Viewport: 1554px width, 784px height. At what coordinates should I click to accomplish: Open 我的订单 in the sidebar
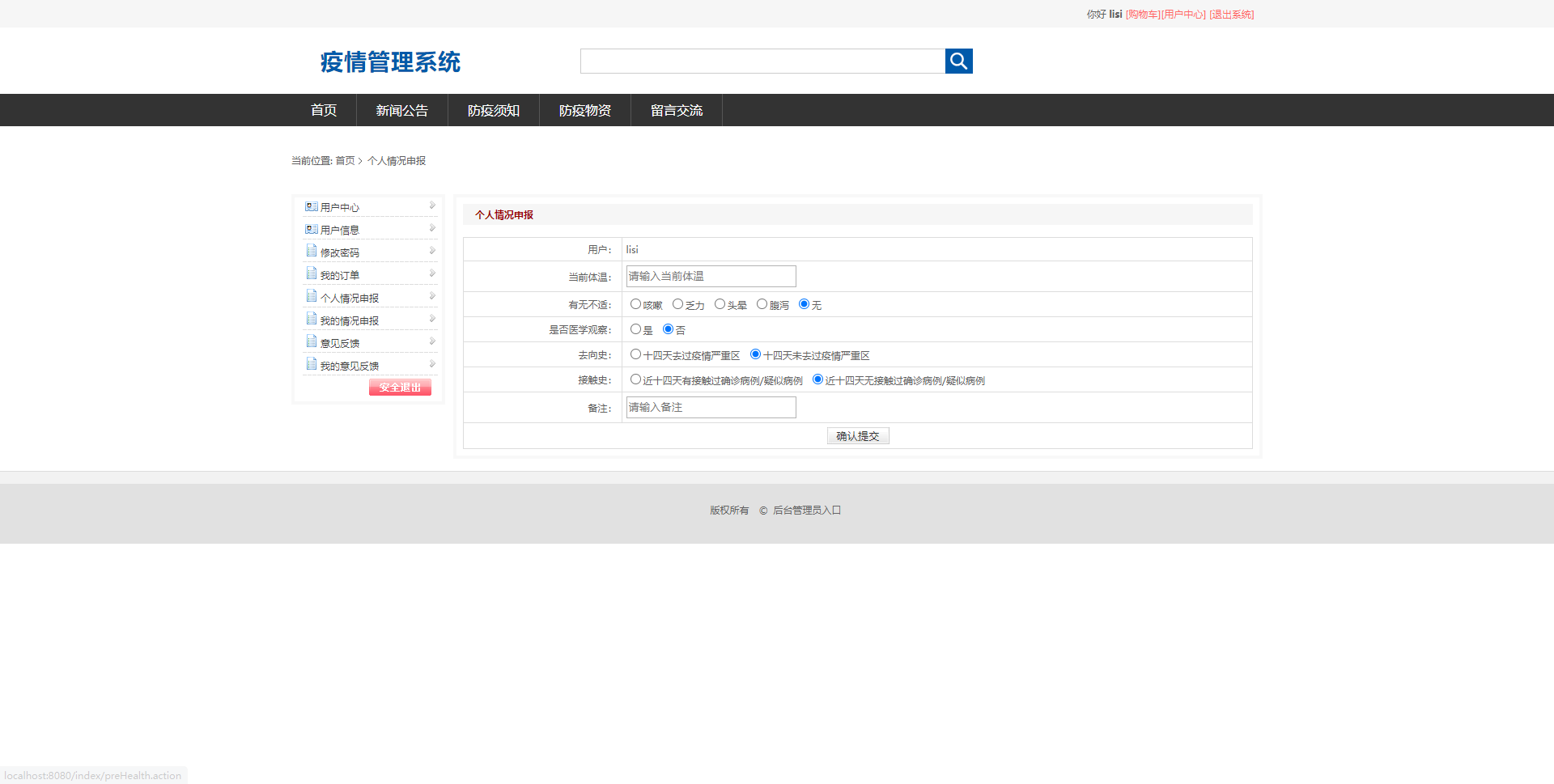[x=340, y=276]
